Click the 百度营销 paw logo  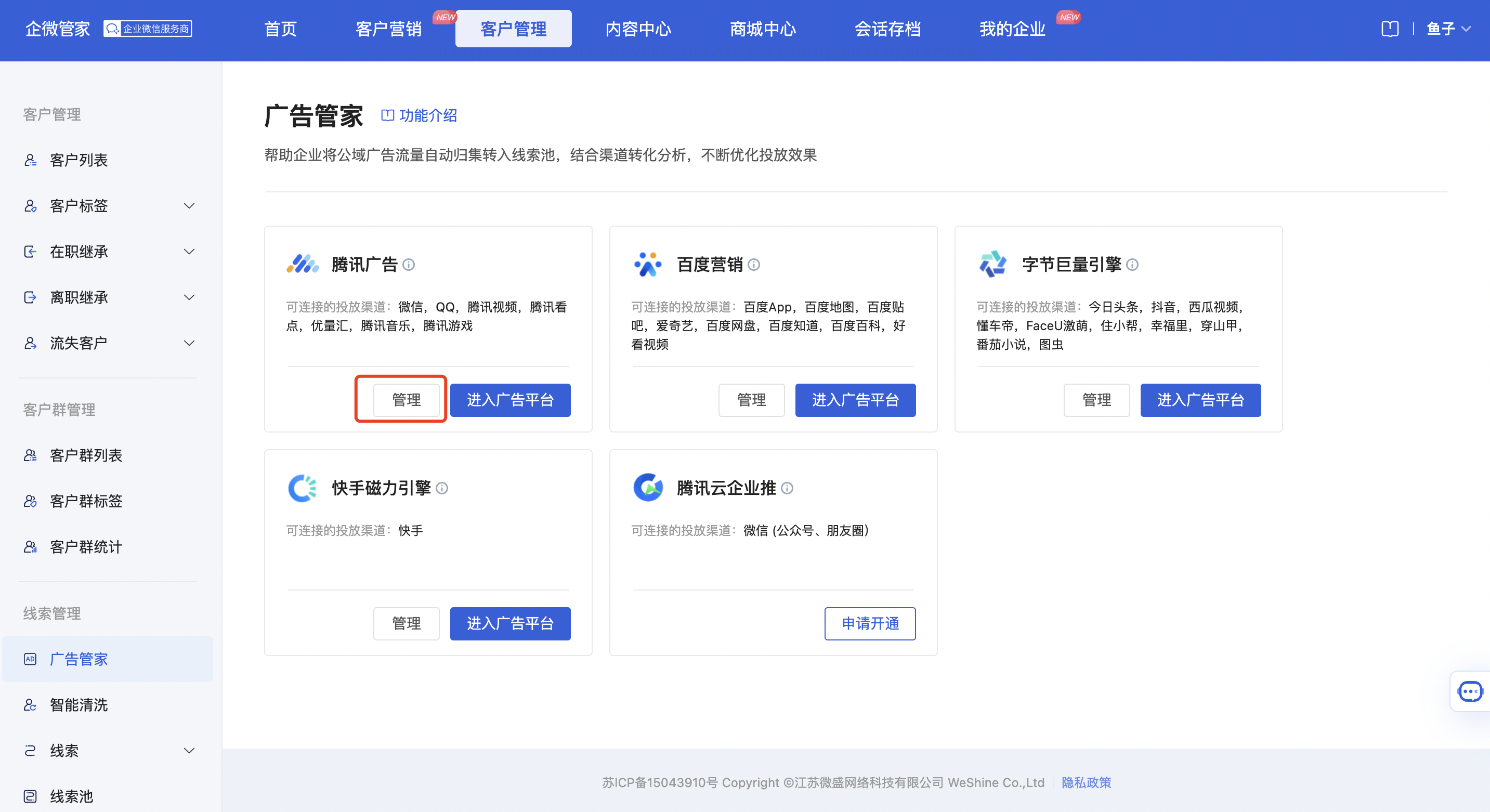click(x=648, y=264)
